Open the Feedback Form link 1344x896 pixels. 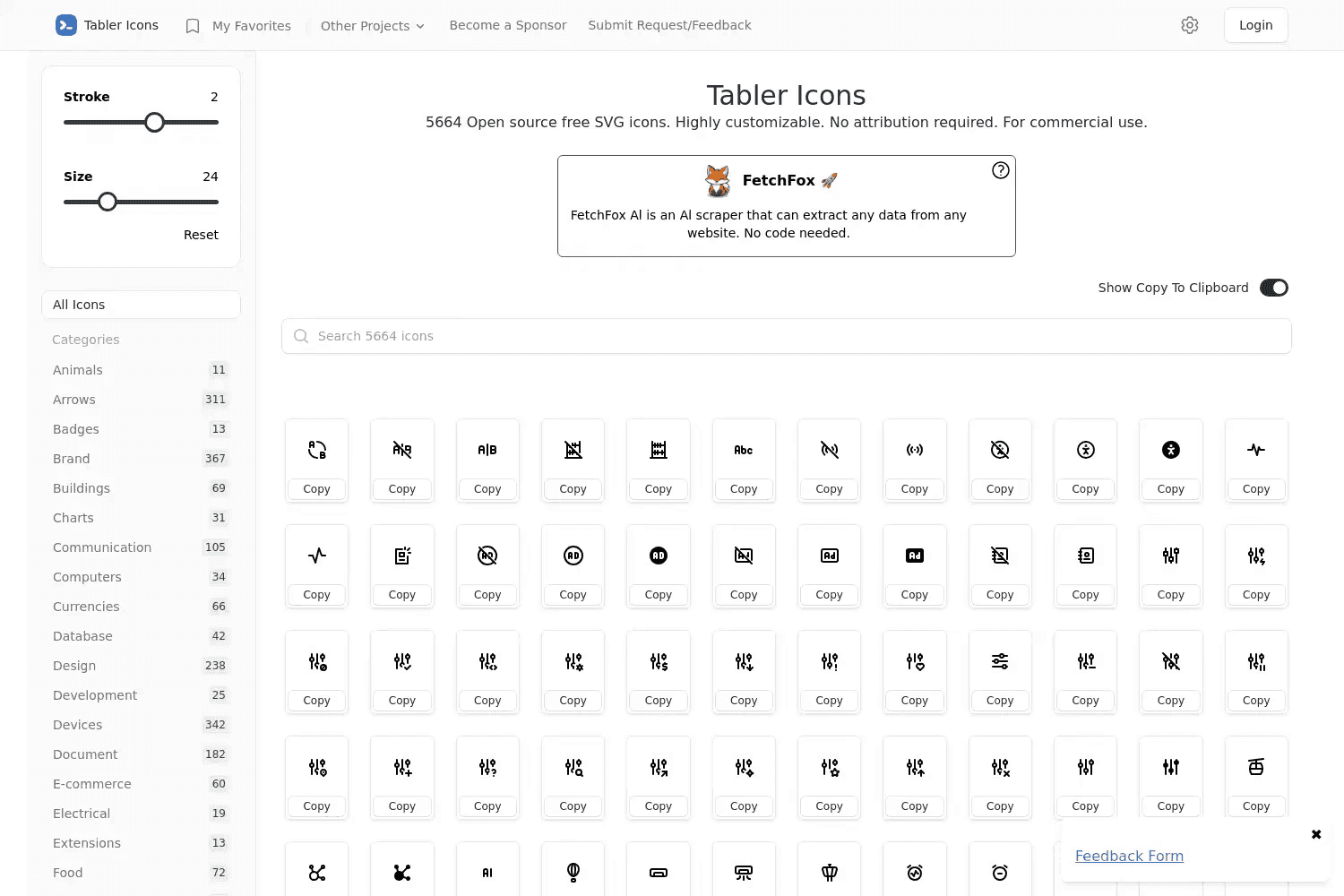(1129, 856)
